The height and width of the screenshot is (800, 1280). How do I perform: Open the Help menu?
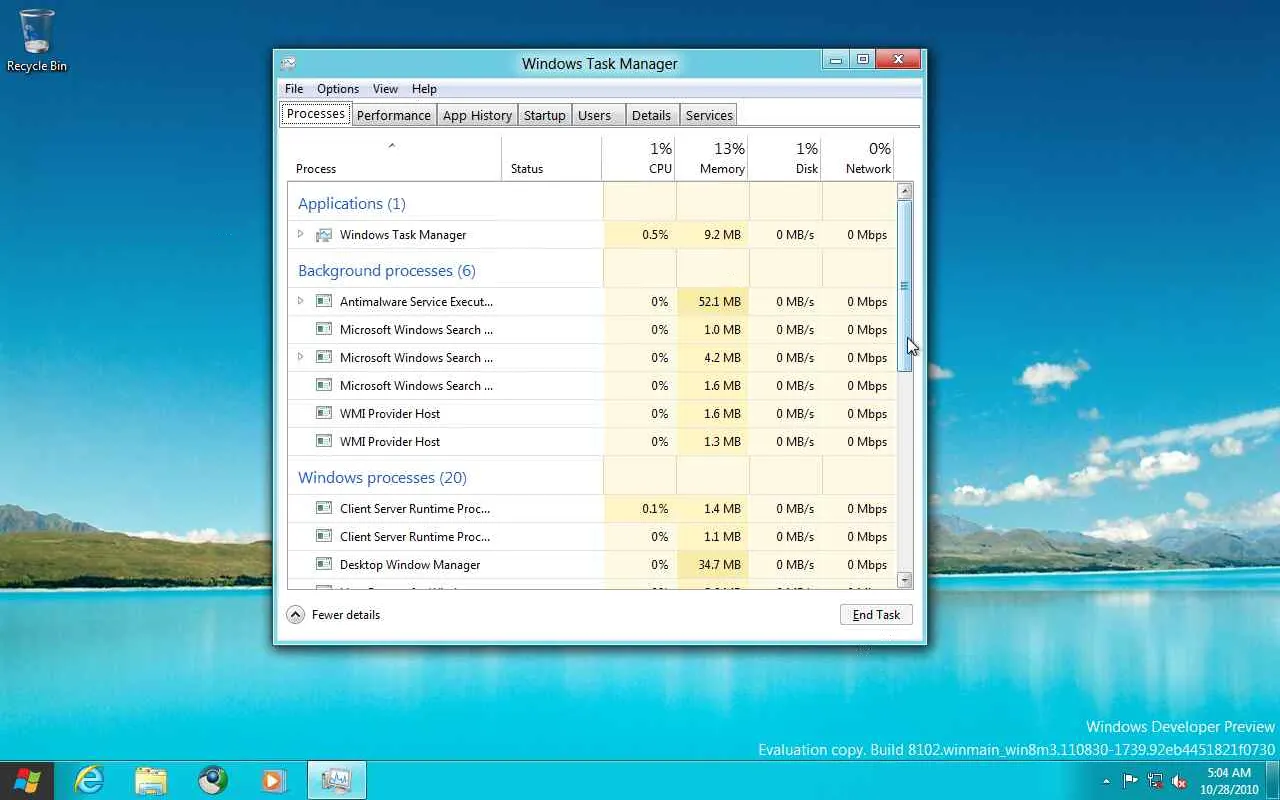click(424, 89)
